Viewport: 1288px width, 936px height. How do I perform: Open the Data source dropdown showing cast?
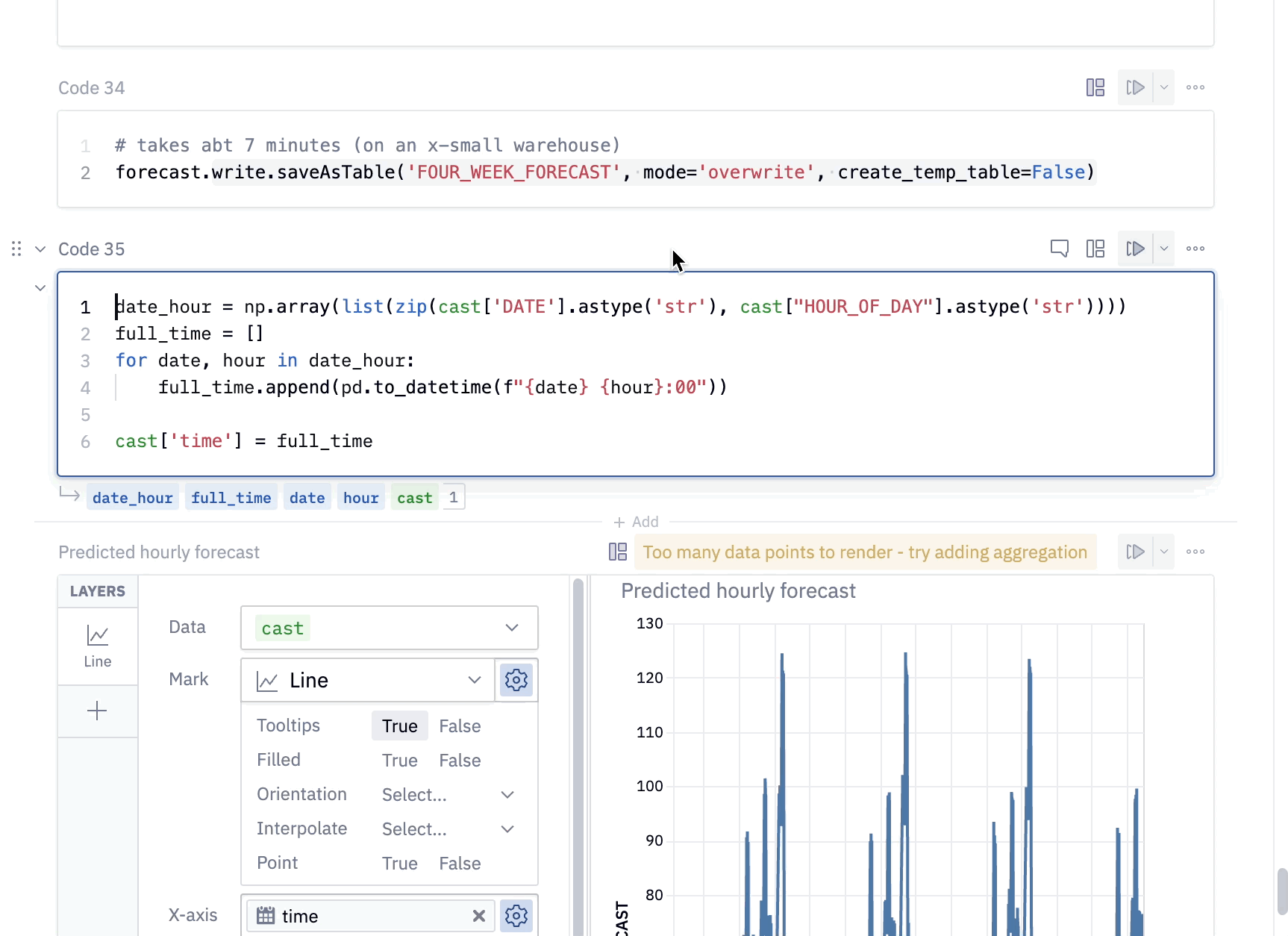click(x=389, y=628)
